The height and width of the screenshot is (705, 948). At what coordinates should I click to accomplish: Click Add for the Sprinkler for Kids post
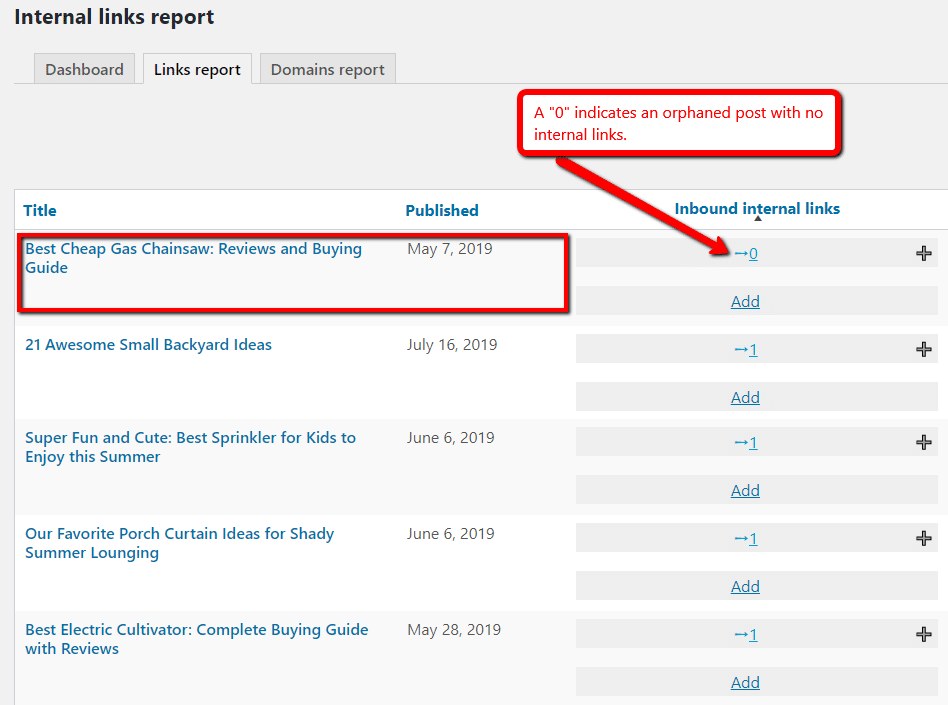click(x=745, y=490)
